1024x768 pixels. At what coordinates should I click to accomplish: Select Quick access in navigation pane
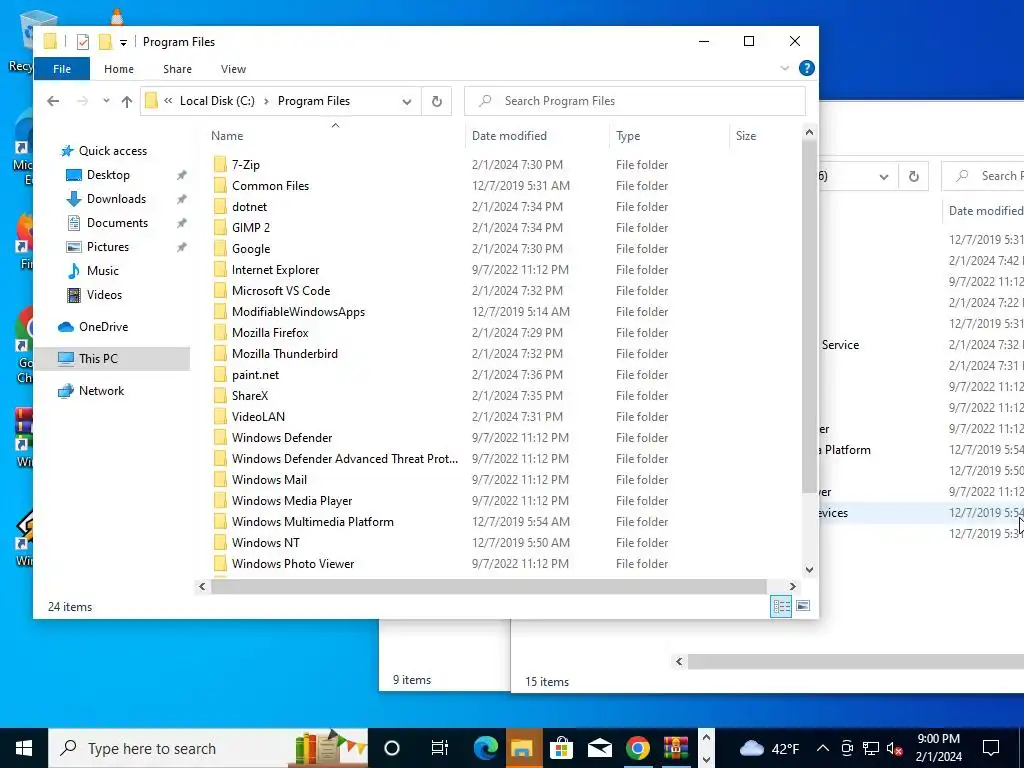112,151
